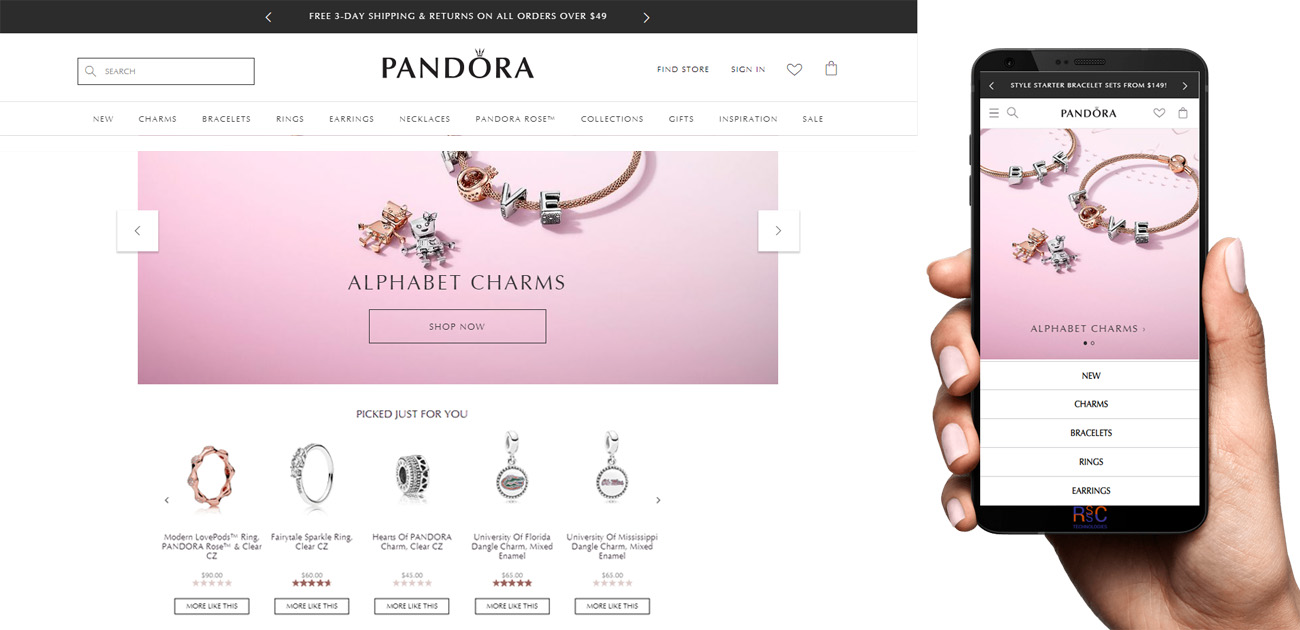This screenshot has height=630, width=1300.
Task: Open the Charms menu on desktop
Action: pos(158,119)
